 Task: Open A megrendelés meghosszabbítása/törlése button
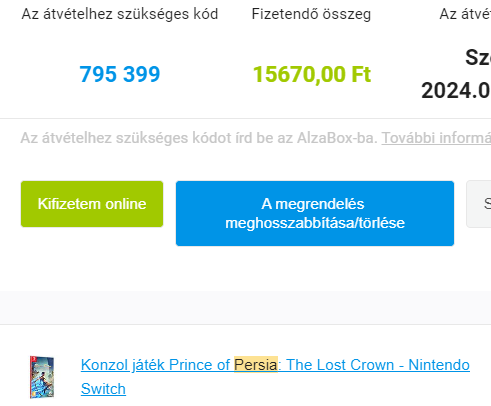click(x=315, y=213)
